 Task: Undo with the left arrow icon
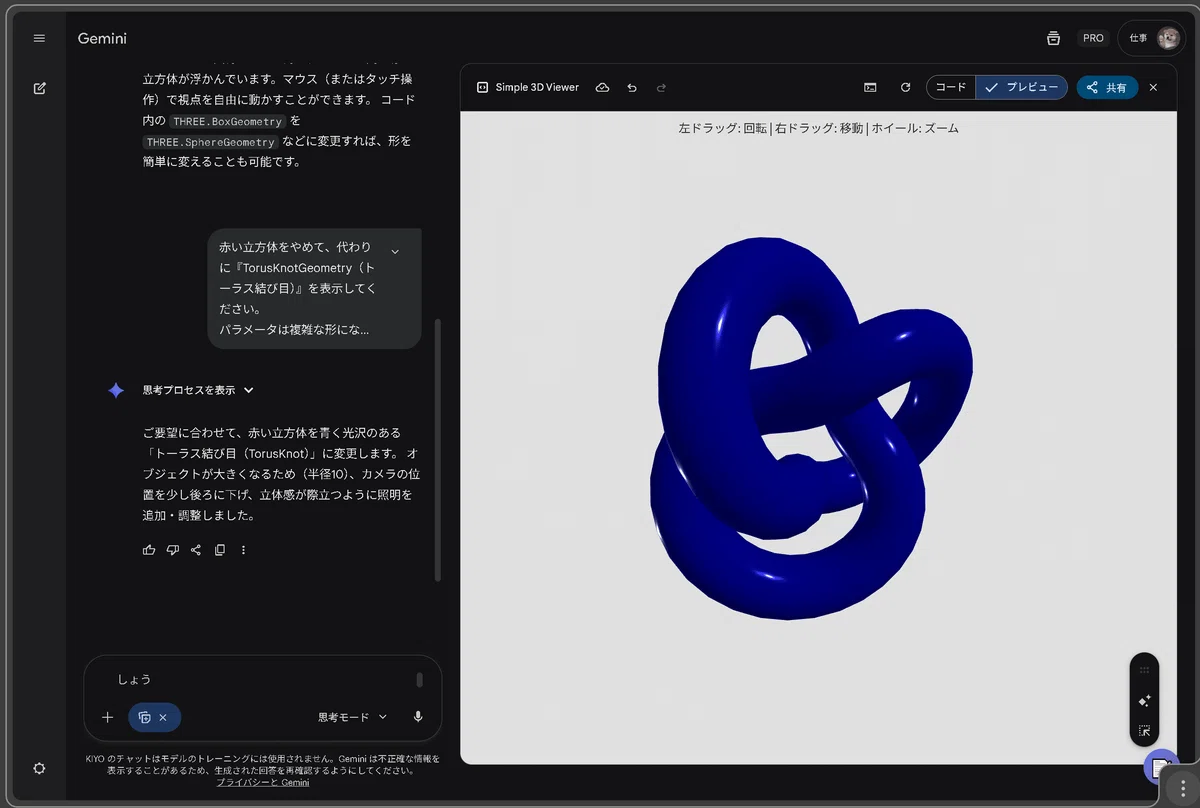(632, 87)
